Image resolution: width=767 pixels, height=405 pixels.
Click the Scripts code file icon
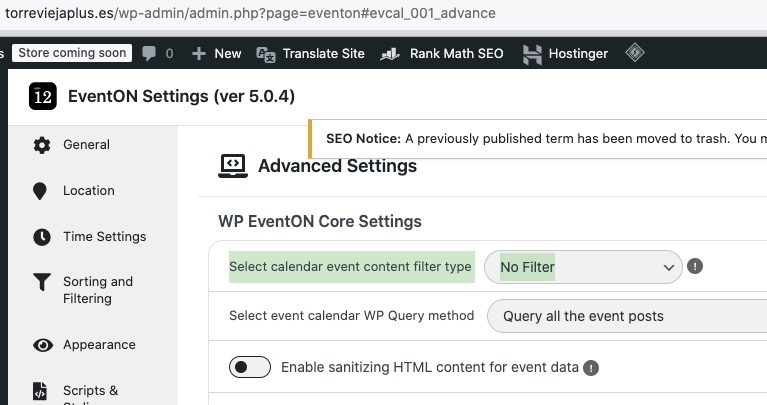(x=41, y=391)
